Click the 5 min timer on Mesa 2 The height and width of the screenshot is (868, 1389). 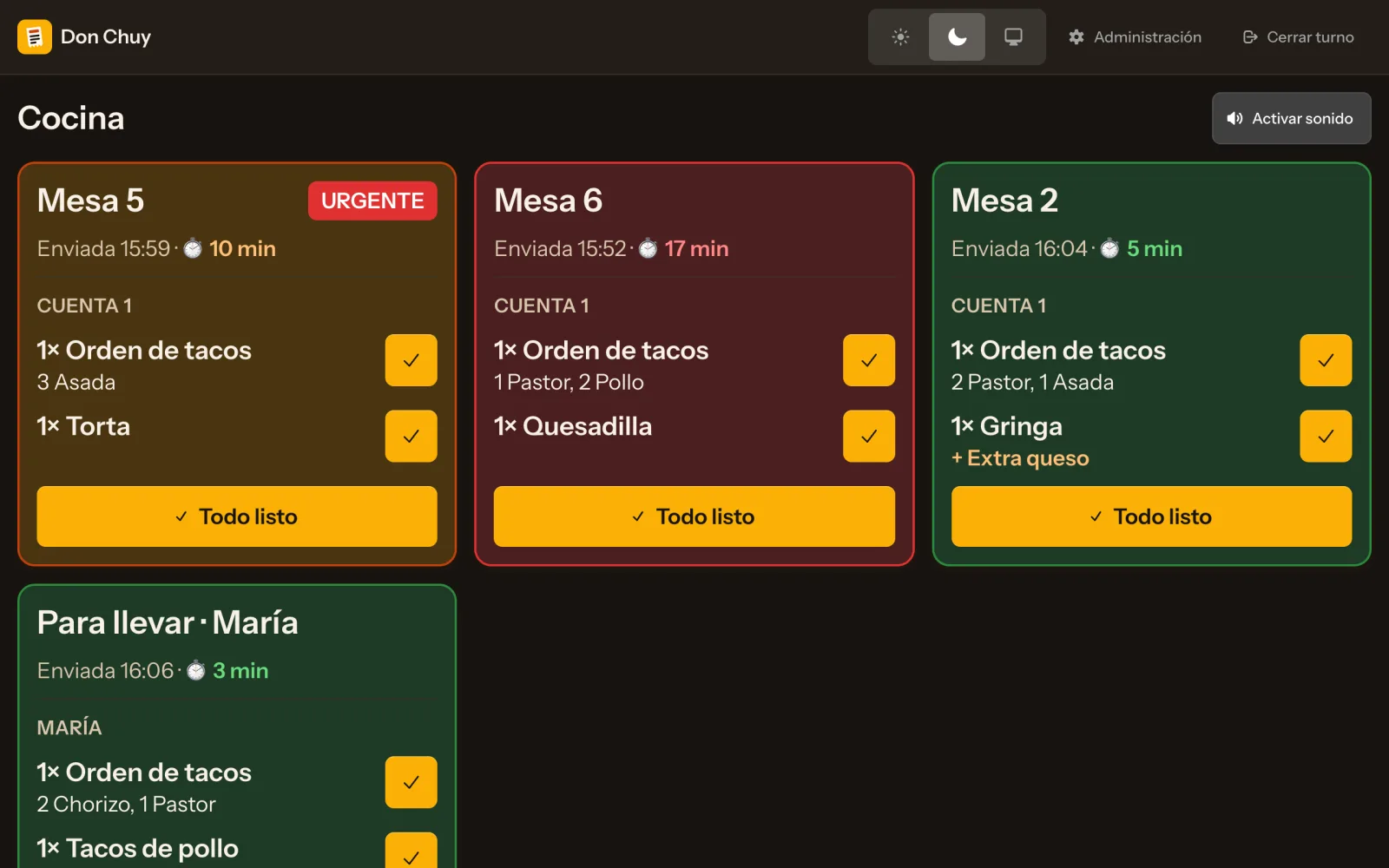pyautogui.click(x=1155, y=249)
